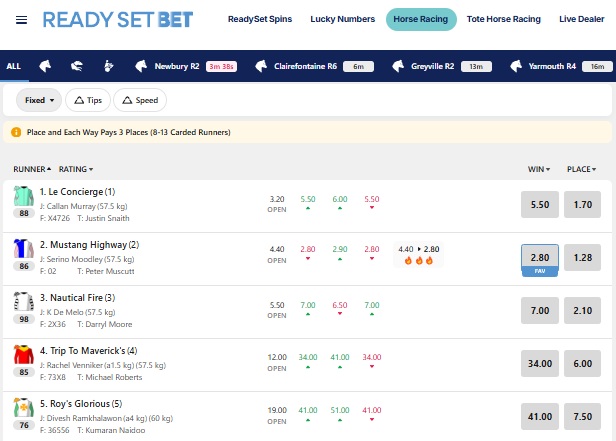This screenshot has width=616, height=441.
Task: Expand the Fixed odds dropdown
Action: pos(39,100)
